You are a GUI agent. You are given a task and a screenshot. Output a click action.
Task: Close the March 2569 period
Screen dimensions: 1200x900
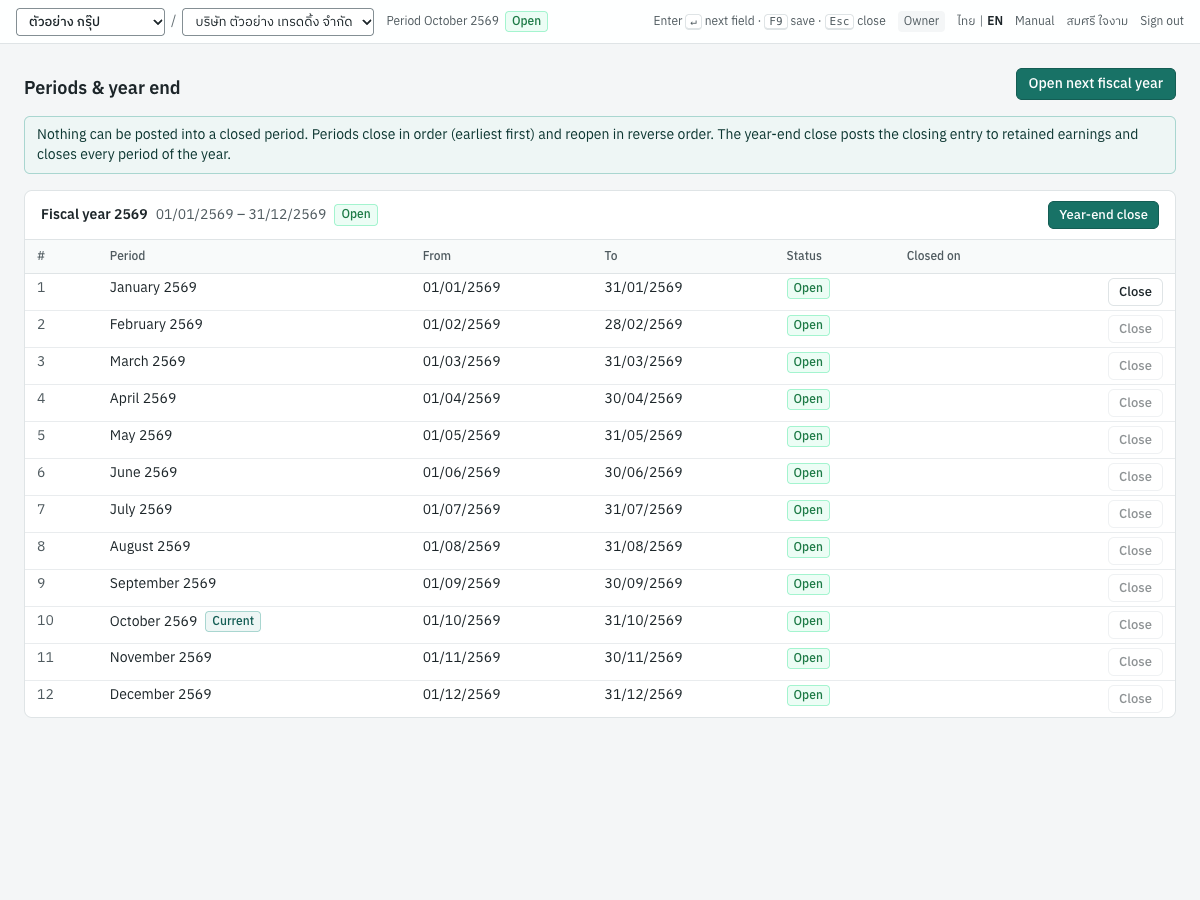pos(1135,366)
